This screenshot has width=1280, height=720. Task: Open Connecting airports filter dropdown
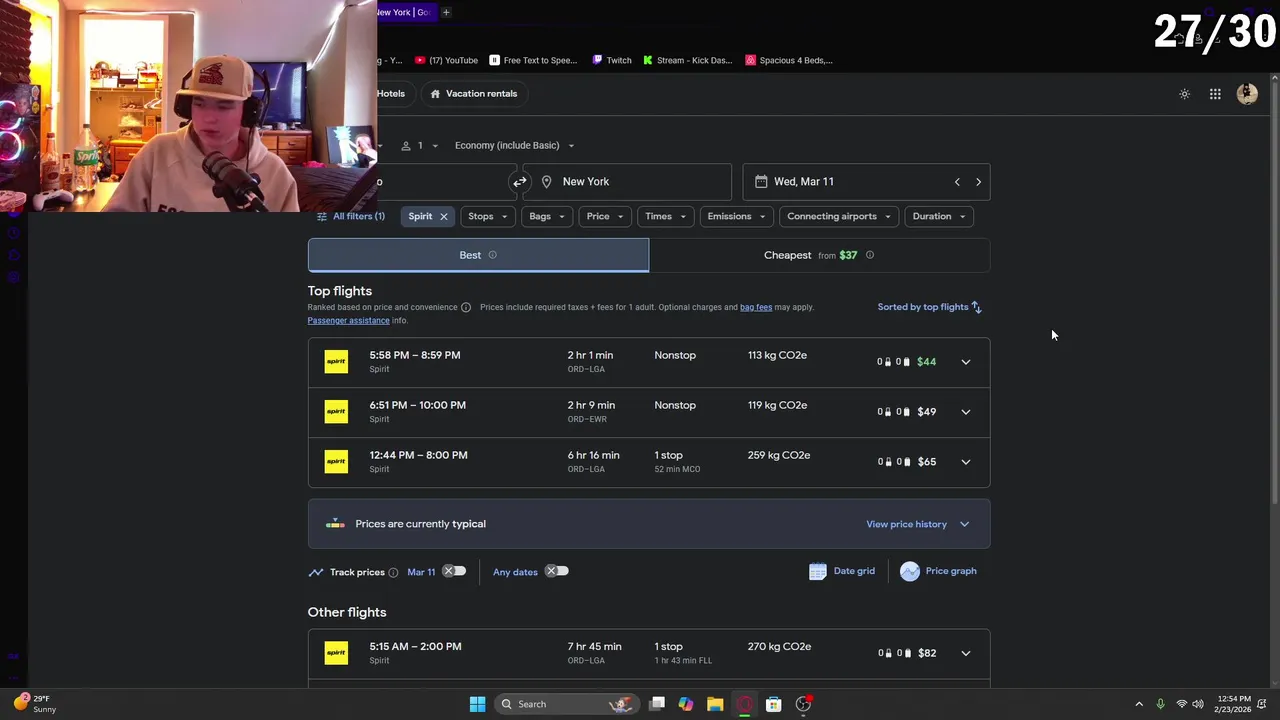[x=838, y=216]
